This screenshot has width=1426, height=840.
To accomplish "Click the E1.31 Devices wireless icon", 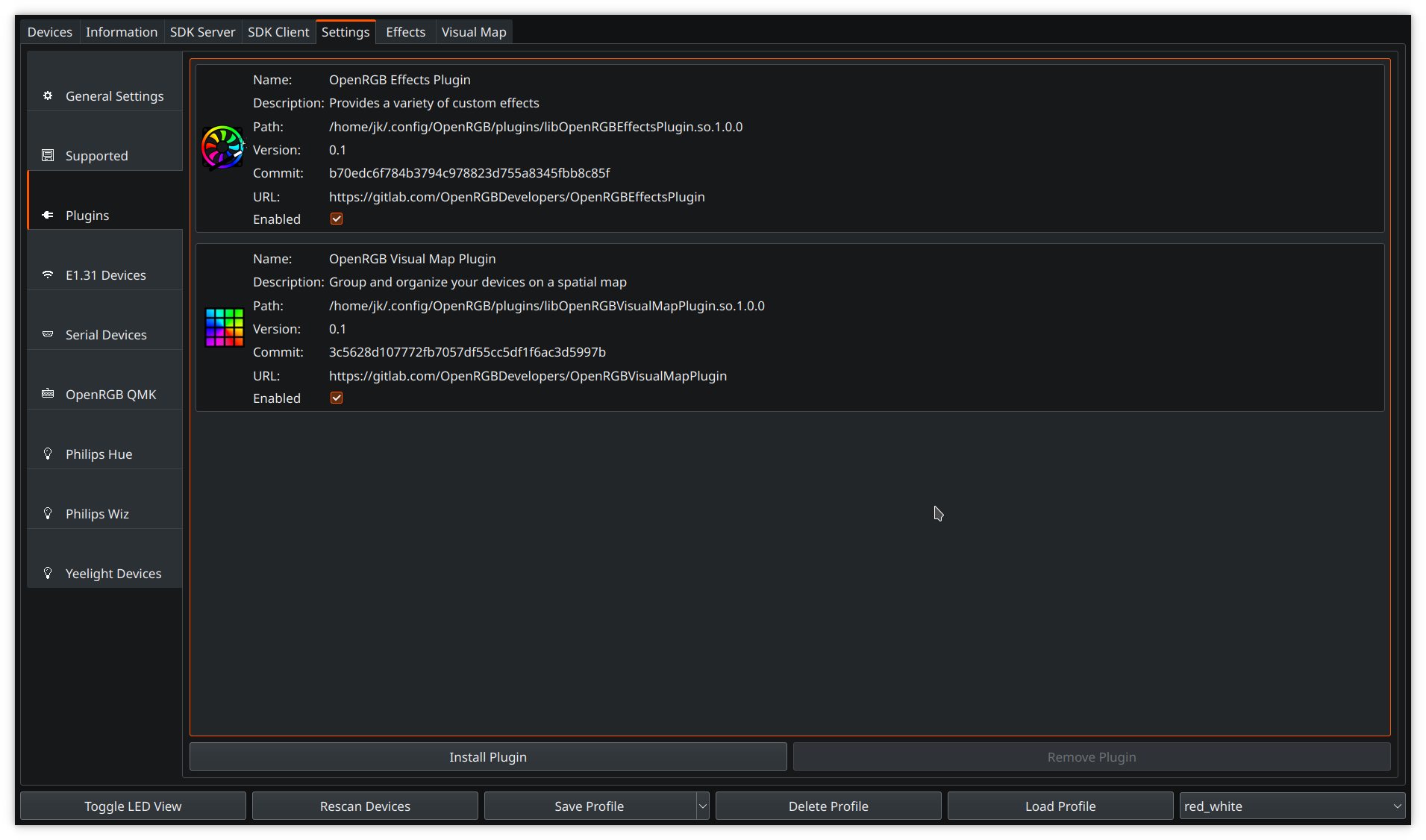I will [48, 275].
